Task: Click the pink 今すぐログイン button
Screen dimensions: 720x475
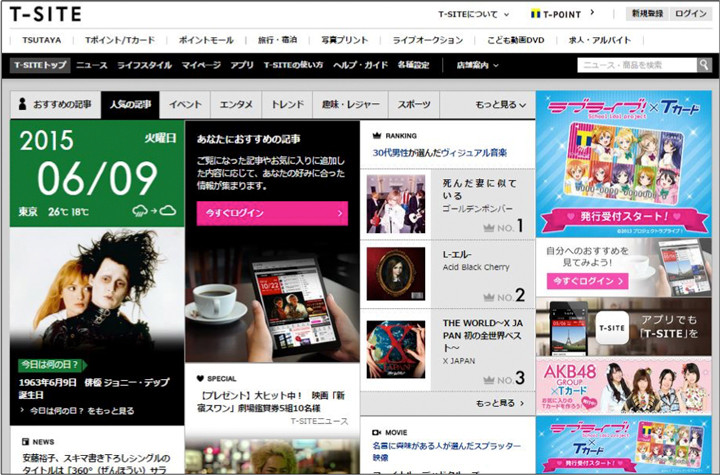Action: [272, 213]
